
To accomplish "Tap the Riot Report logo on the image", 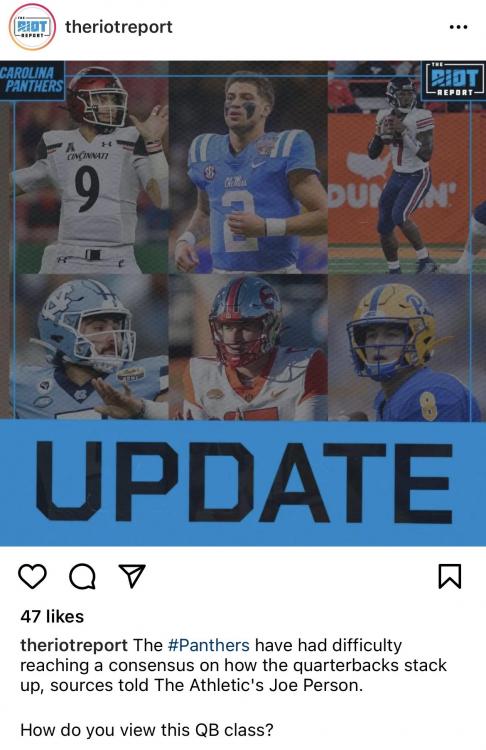I will [453, 80].
